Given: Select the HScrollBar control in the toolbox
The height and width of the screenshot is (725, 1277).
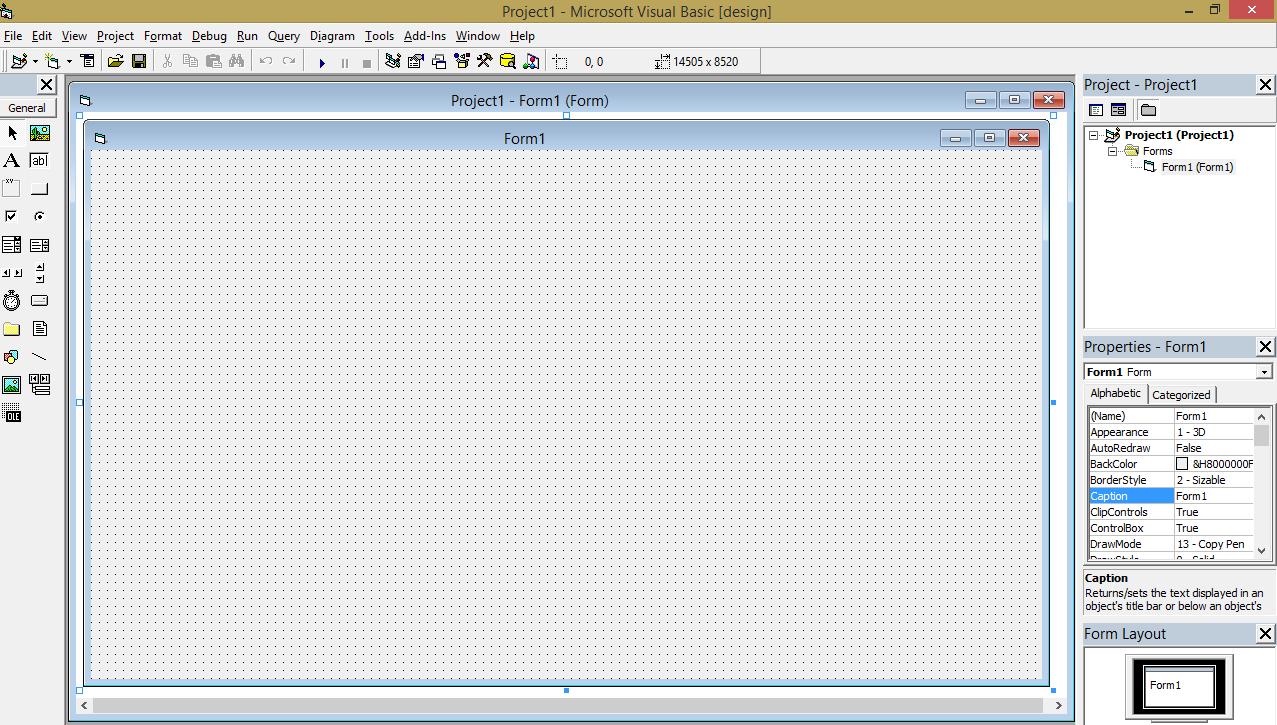Looking at the screenshot, I should [12, 272].
